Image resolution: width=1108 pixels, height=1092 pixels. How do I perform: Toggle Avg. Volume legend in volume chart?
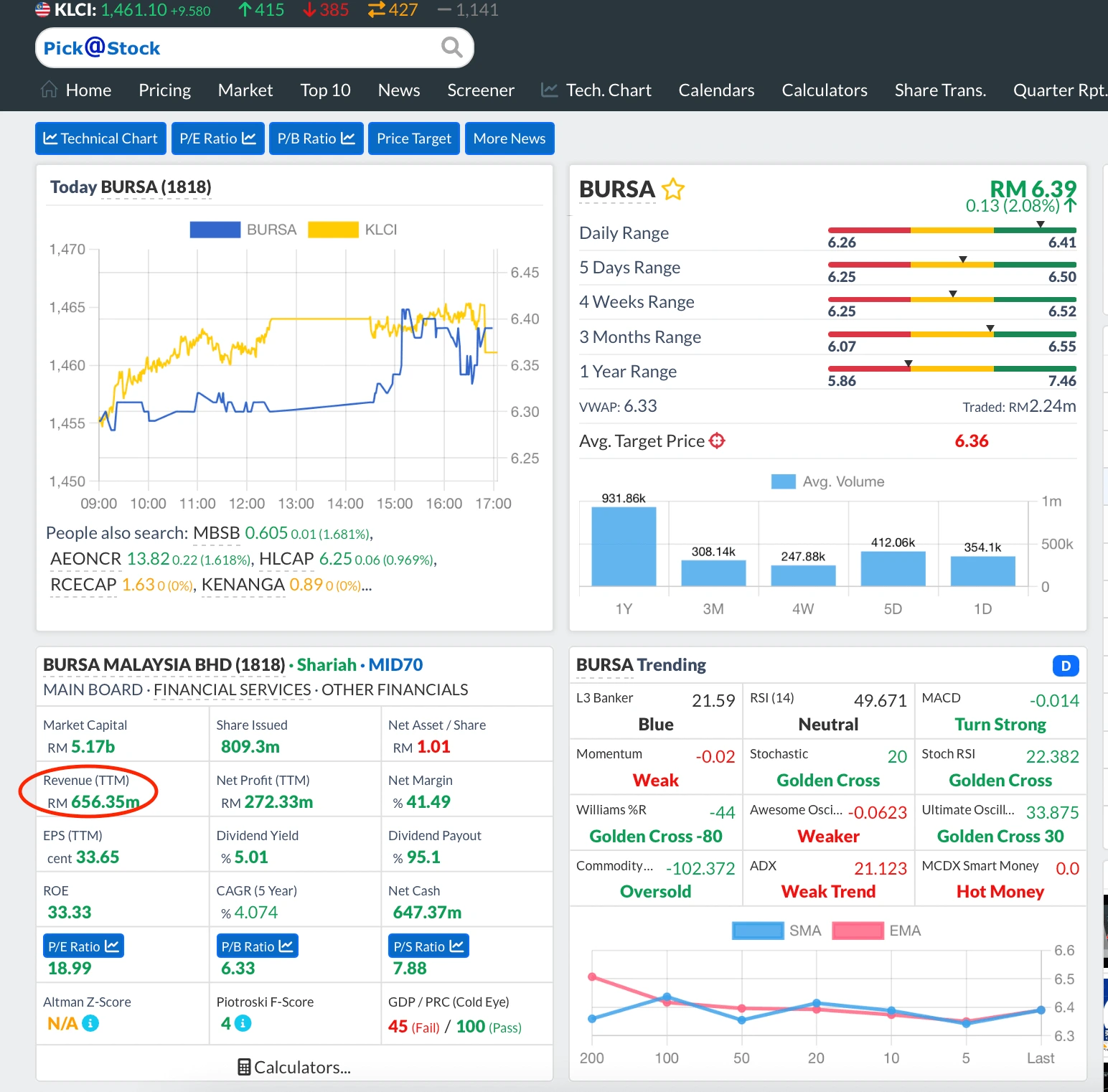tap(827, 481)
